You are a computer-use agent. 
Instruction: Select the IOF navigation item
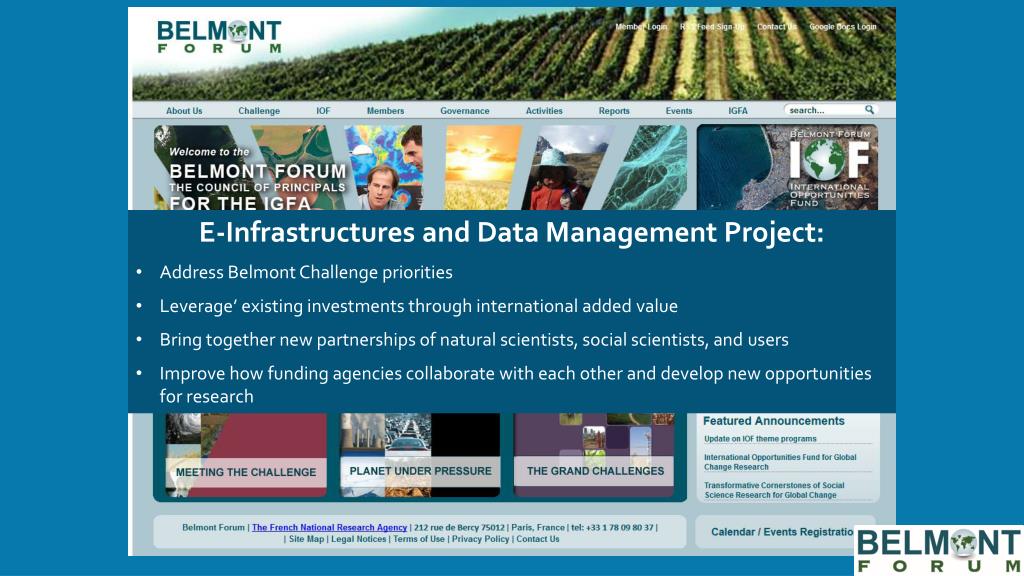point(323,111)
